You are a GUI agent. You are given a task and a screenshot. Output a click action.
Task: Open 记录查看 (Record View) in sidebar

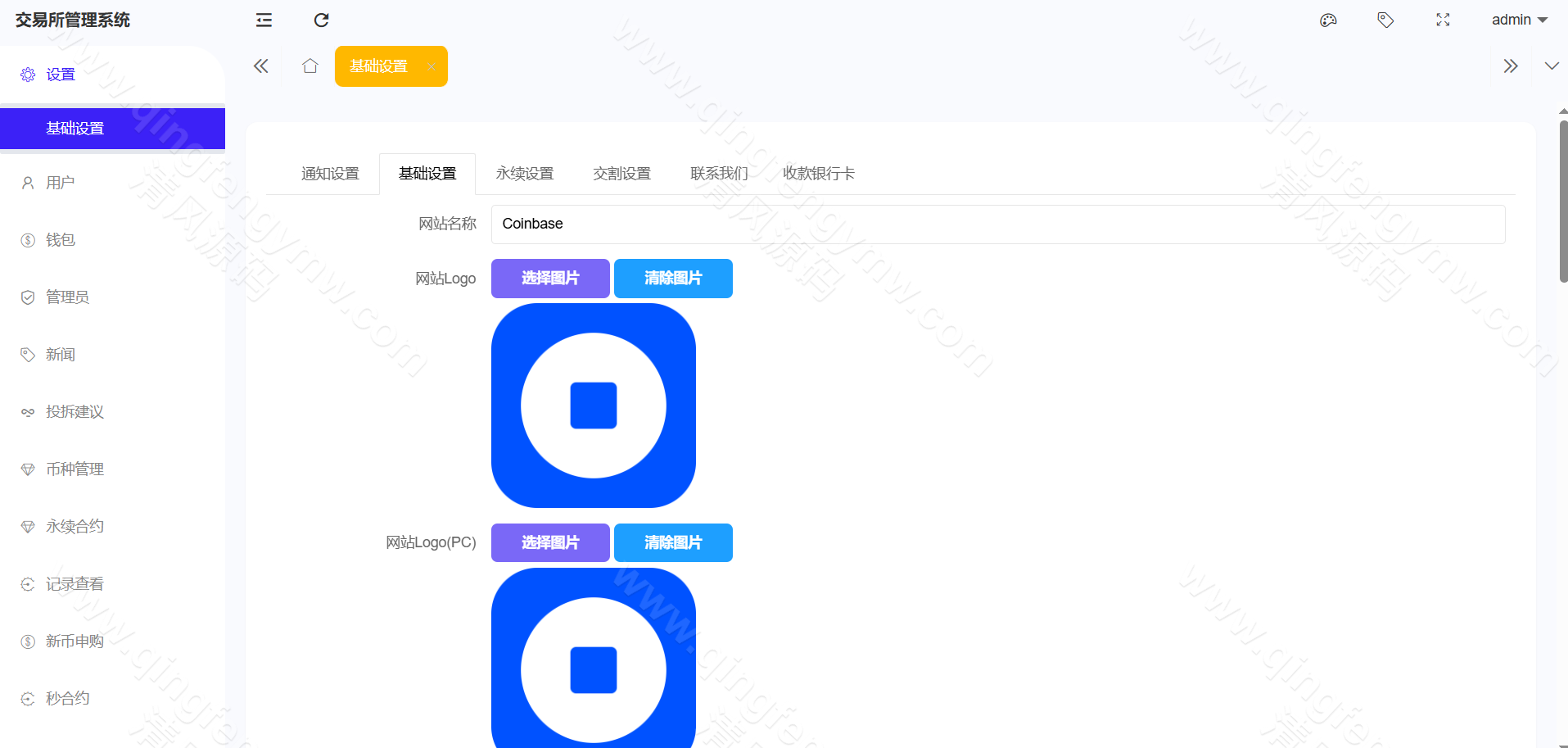pos(75,583)
